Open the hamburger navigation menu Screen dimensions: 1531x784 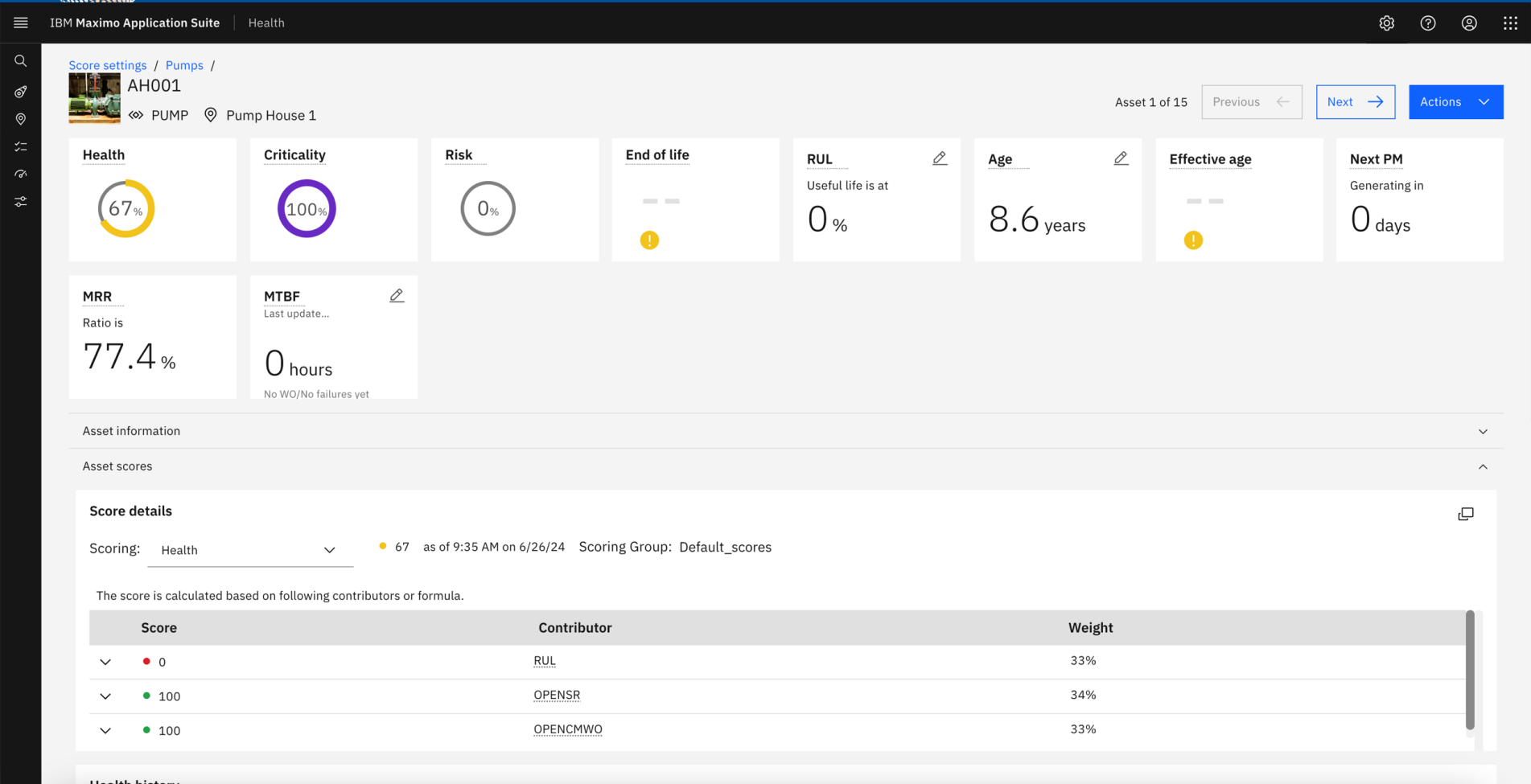coord(20,22)
